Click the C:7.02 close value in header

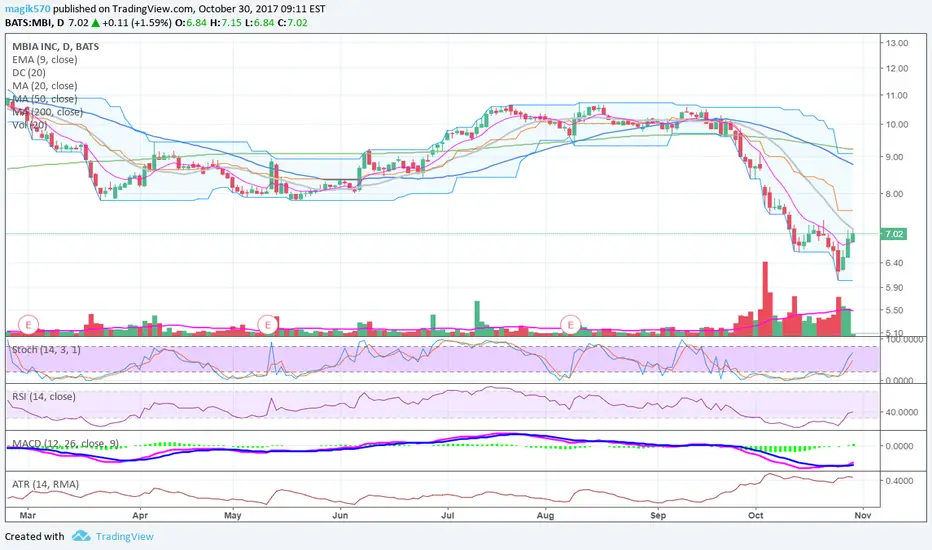click(293, 23)
